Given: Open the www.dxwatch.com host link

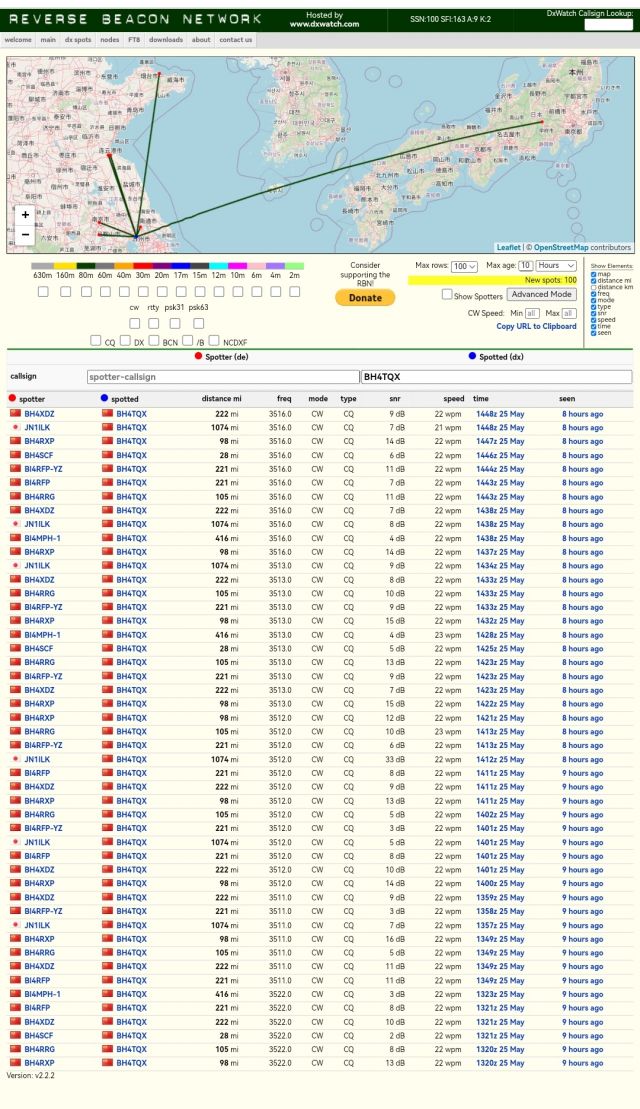Looking at the screenshot, I should click(324, 24).
